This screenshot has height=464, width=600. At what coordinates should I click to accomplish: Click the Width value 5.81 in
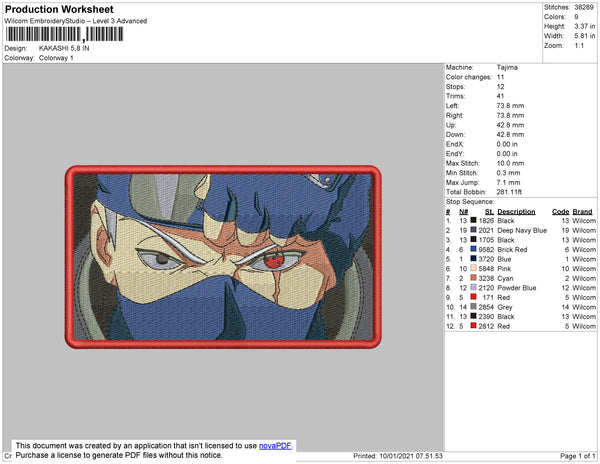pos(585,36)
